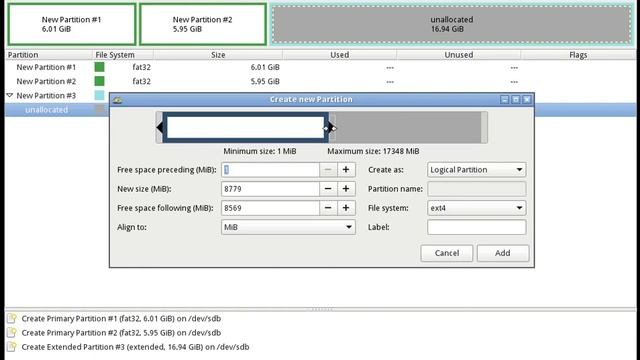
Task: Decrease New size with minus button
Action: (328, 189)
